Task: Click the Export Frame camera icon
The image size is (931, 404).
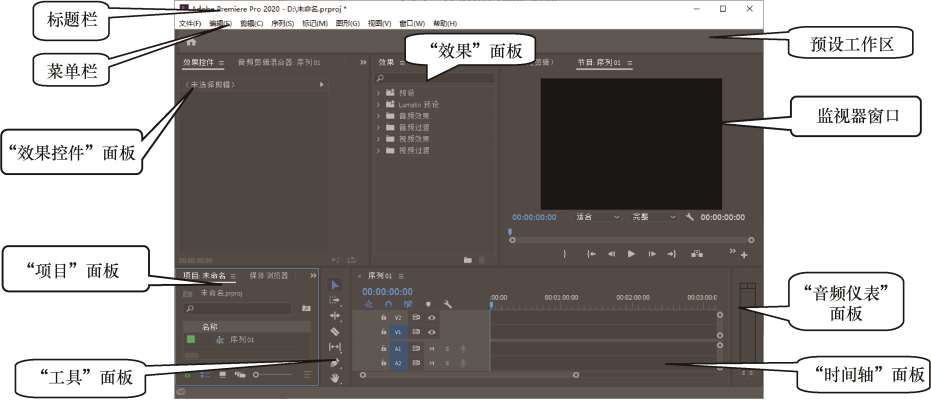Action: pyautogui.click(x=696, y=254)
